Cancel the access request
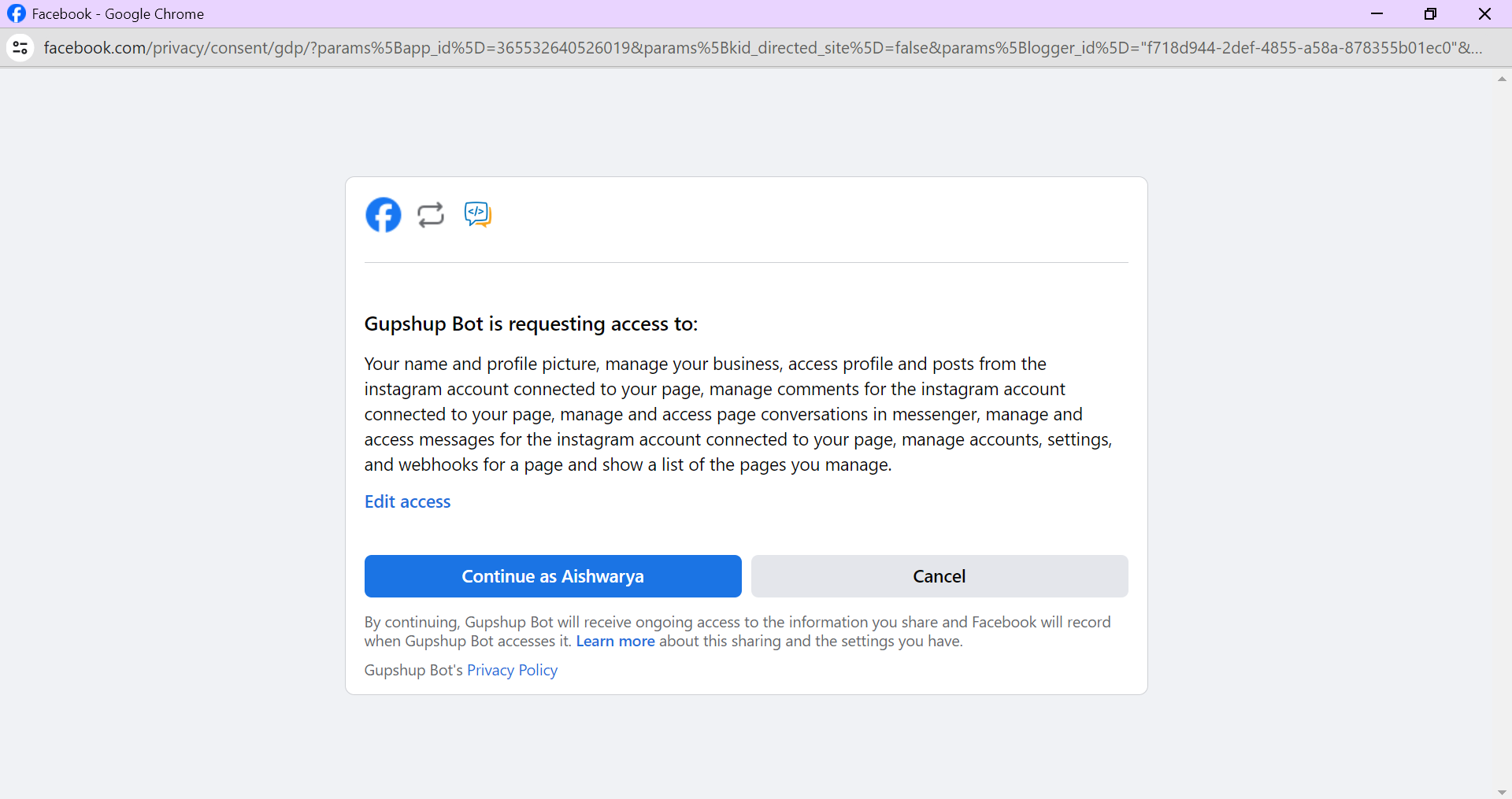 (939, 576)
